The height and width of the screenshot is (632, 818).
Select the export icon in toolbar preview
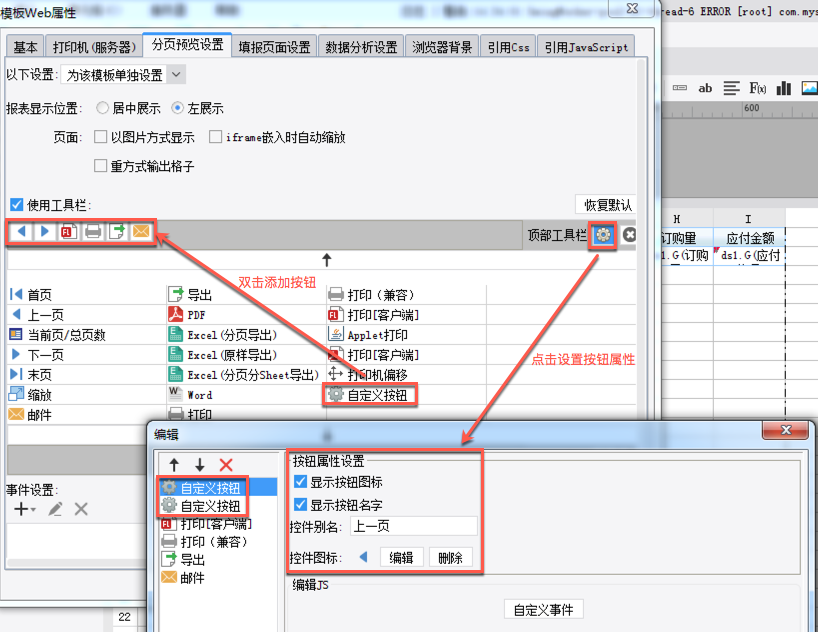[117, 231]
